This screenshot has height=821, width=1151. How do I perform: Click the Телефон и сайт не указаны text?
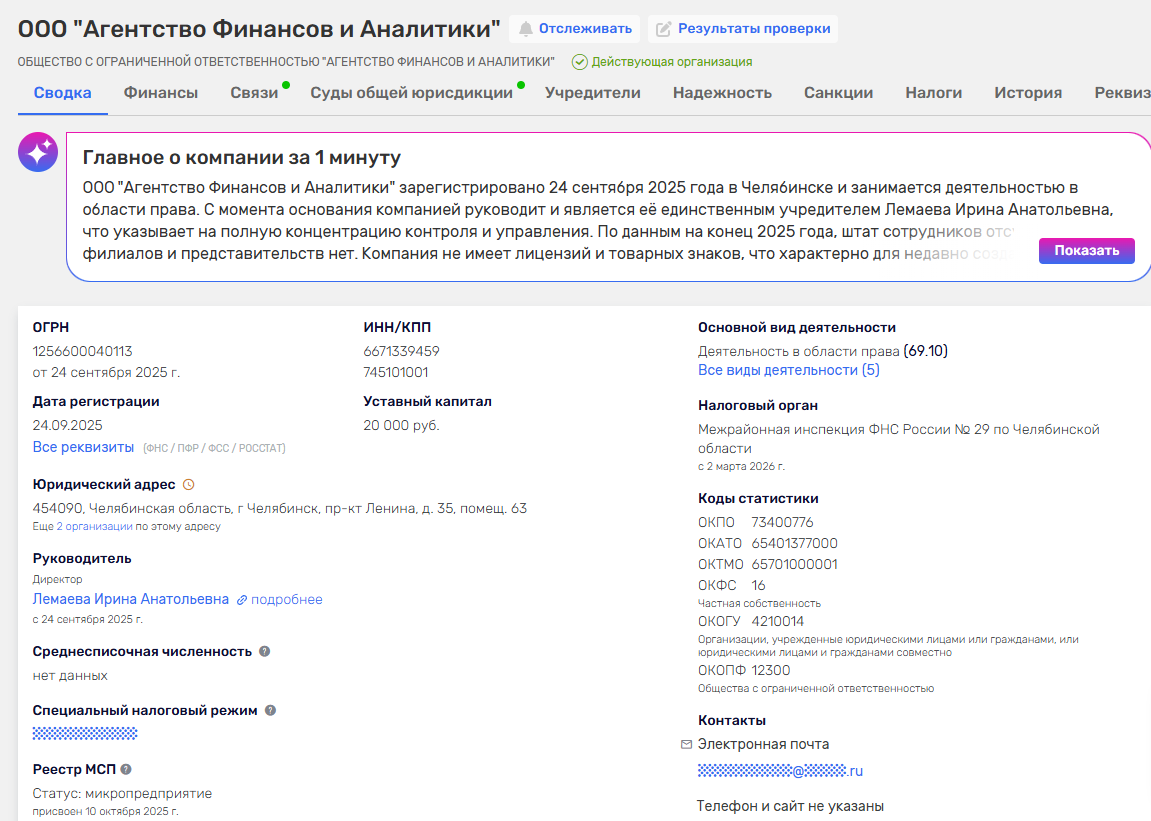coord(790,806)
